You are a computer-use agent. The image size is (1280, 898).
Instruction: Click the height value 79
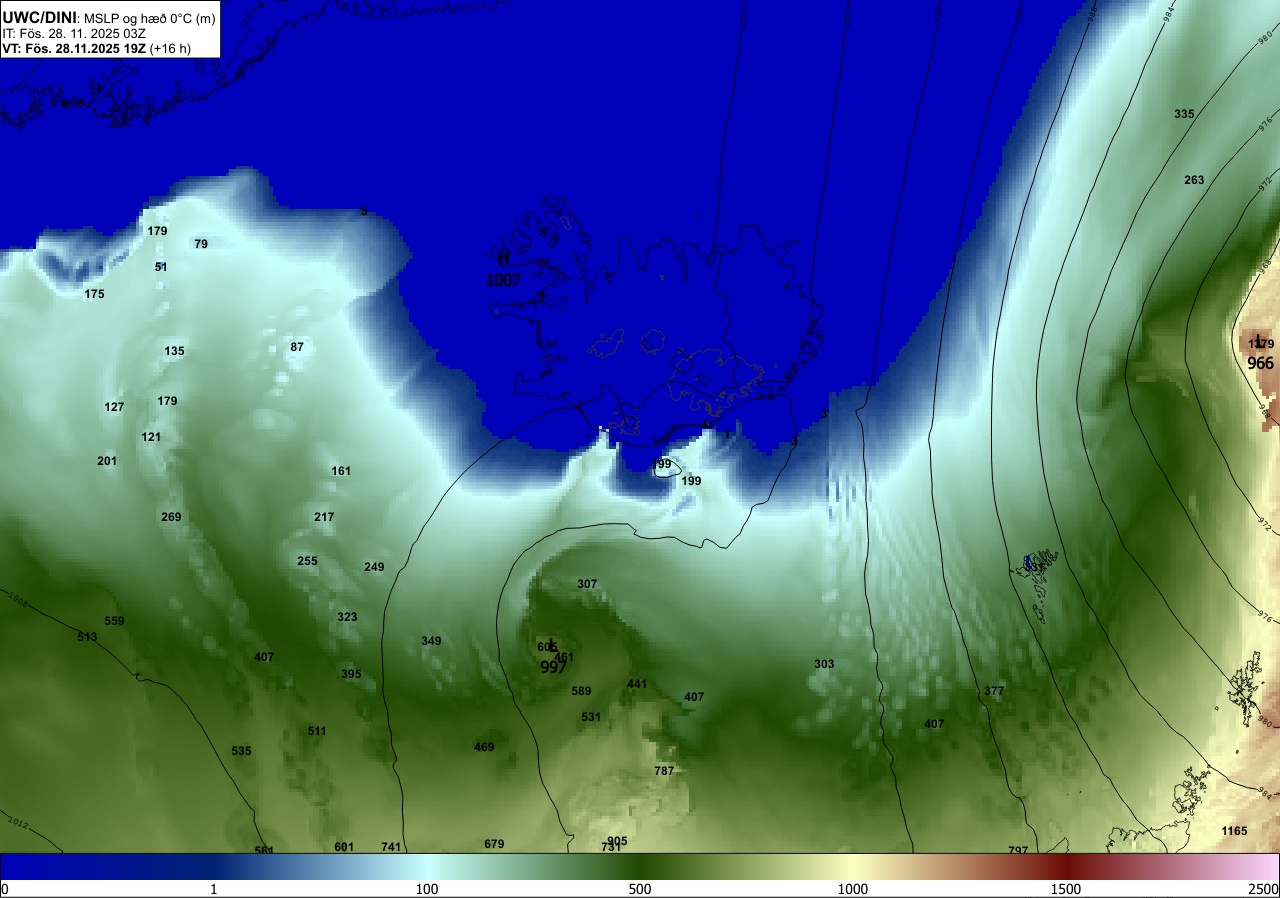tap(201, 244)
